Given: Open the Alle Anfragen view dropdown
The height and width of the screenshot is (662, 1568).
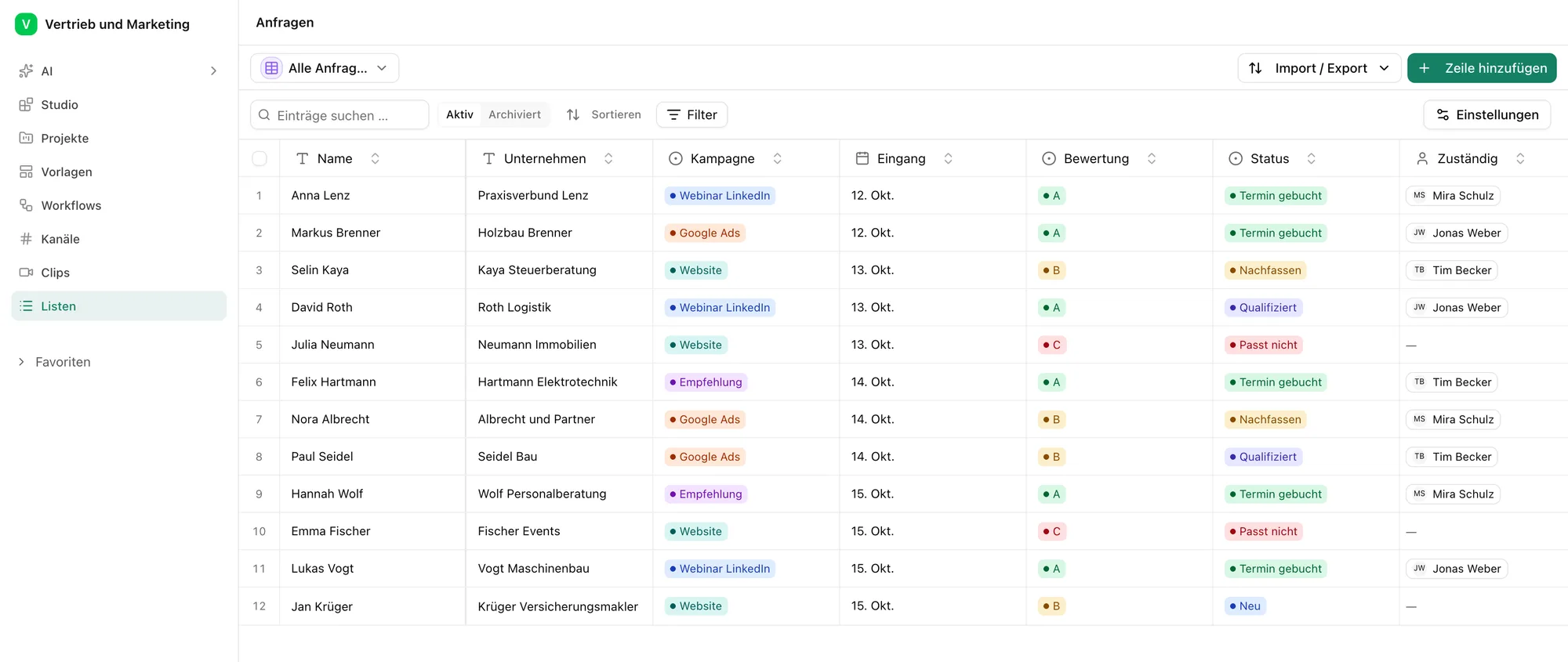Looking at the screenshot, I should click(x=325, y=68).
